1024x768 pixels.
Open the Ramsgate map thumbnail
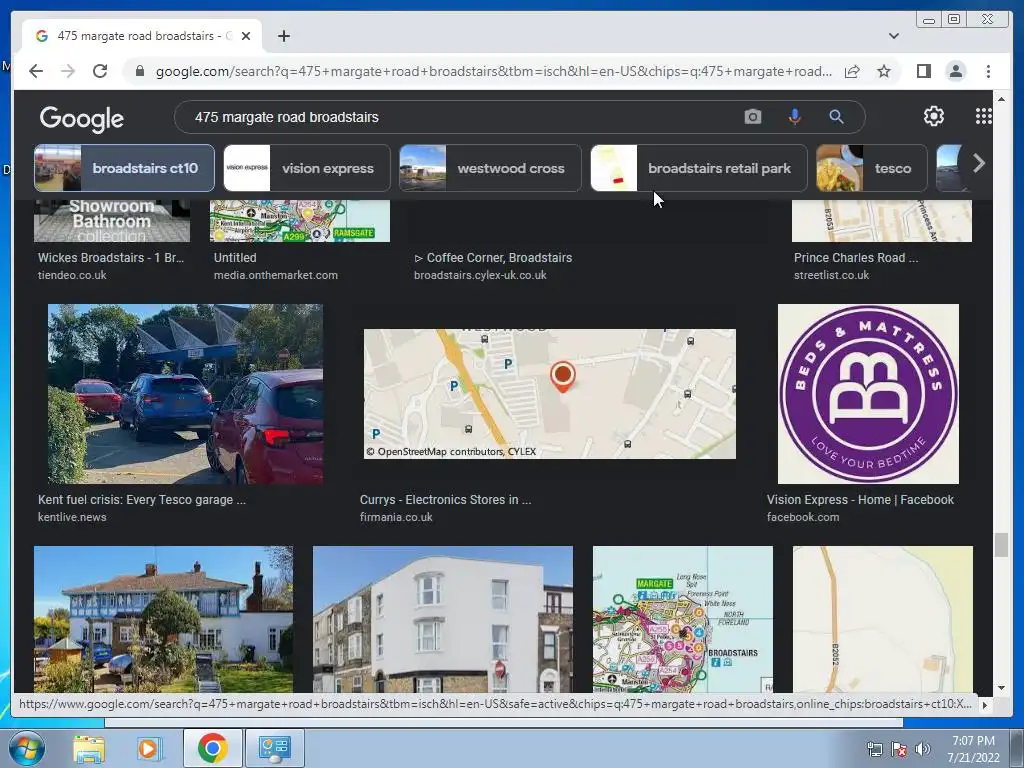pyautogui.click(x=300, y=221)
